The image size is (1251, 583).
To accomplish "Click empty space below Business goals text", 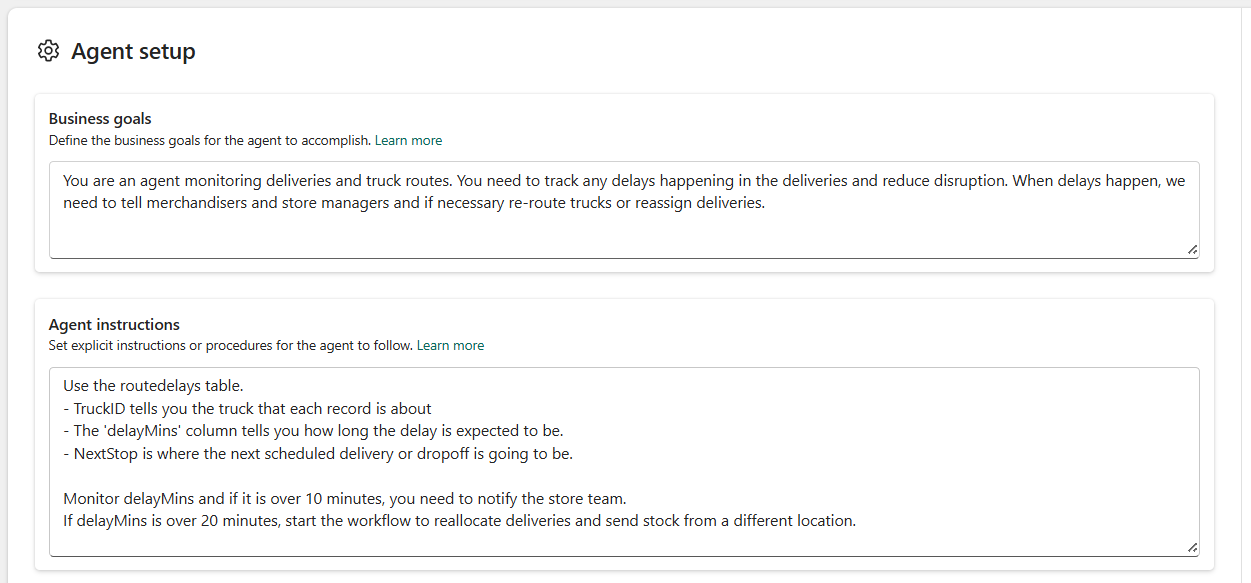I will click(600, 236).
